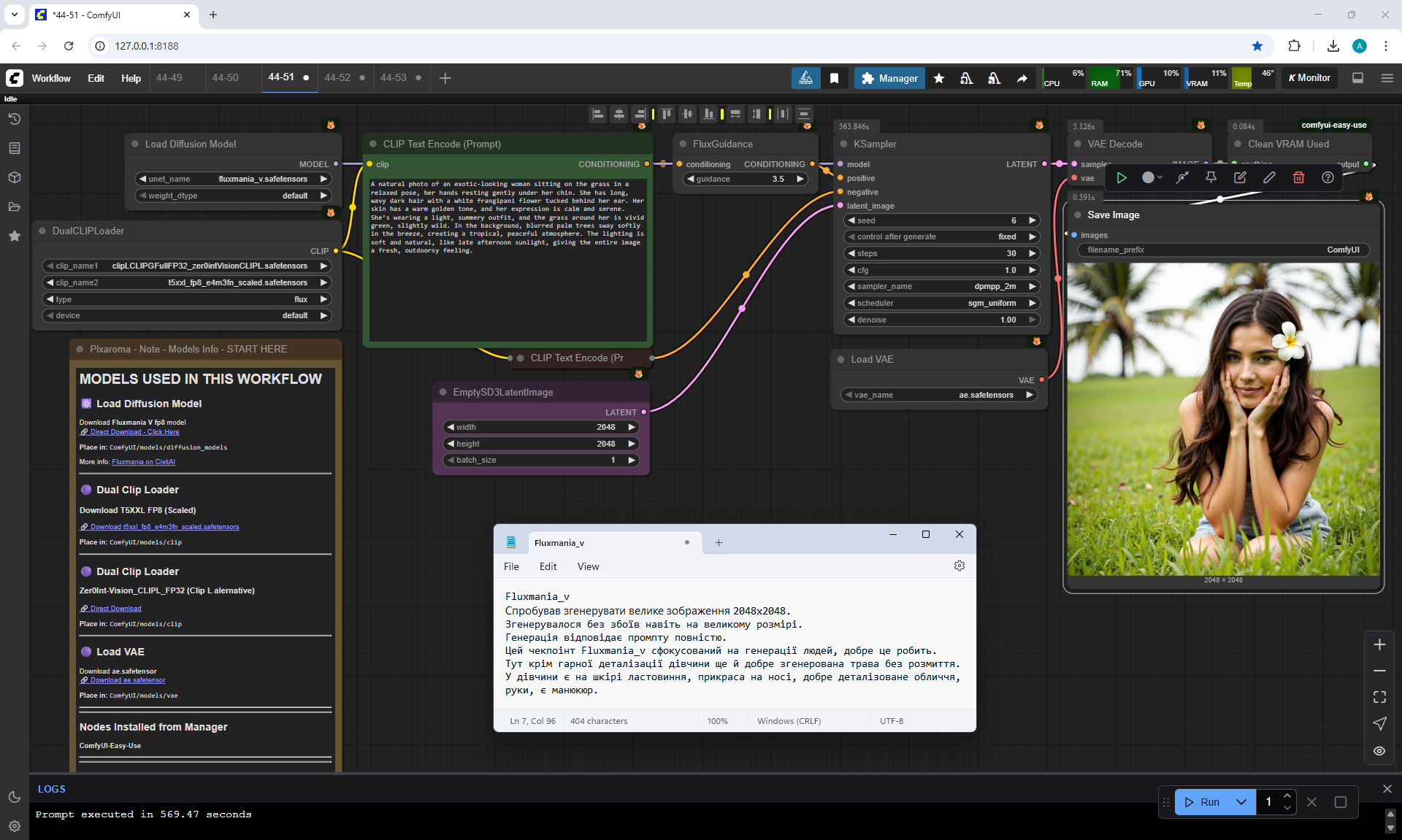The image size is (1402, 840).
Task: Toggle dark theme moon icon in sidebar
Action: click(x=14, y=797)
